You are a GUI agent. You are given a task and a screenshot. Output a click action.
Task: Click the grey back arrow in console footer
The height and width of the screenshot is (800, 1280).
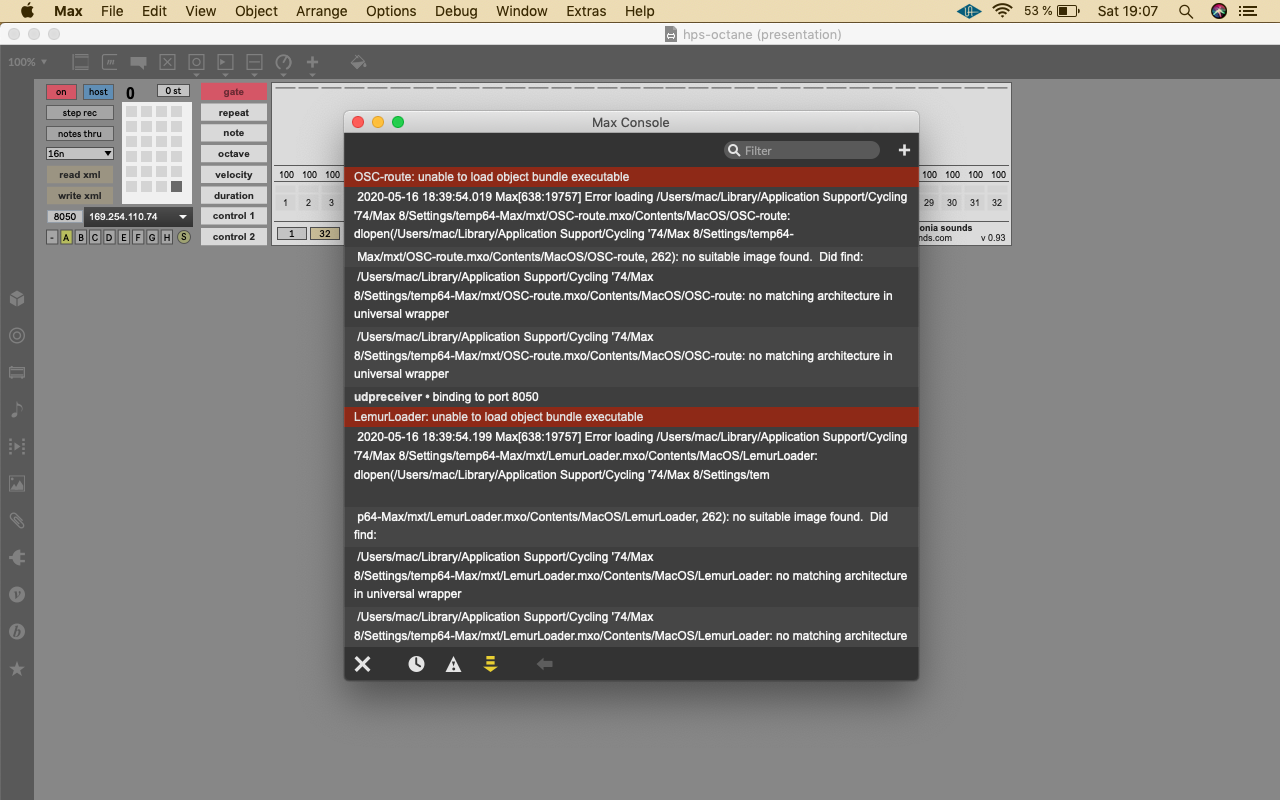pos(545,664)
